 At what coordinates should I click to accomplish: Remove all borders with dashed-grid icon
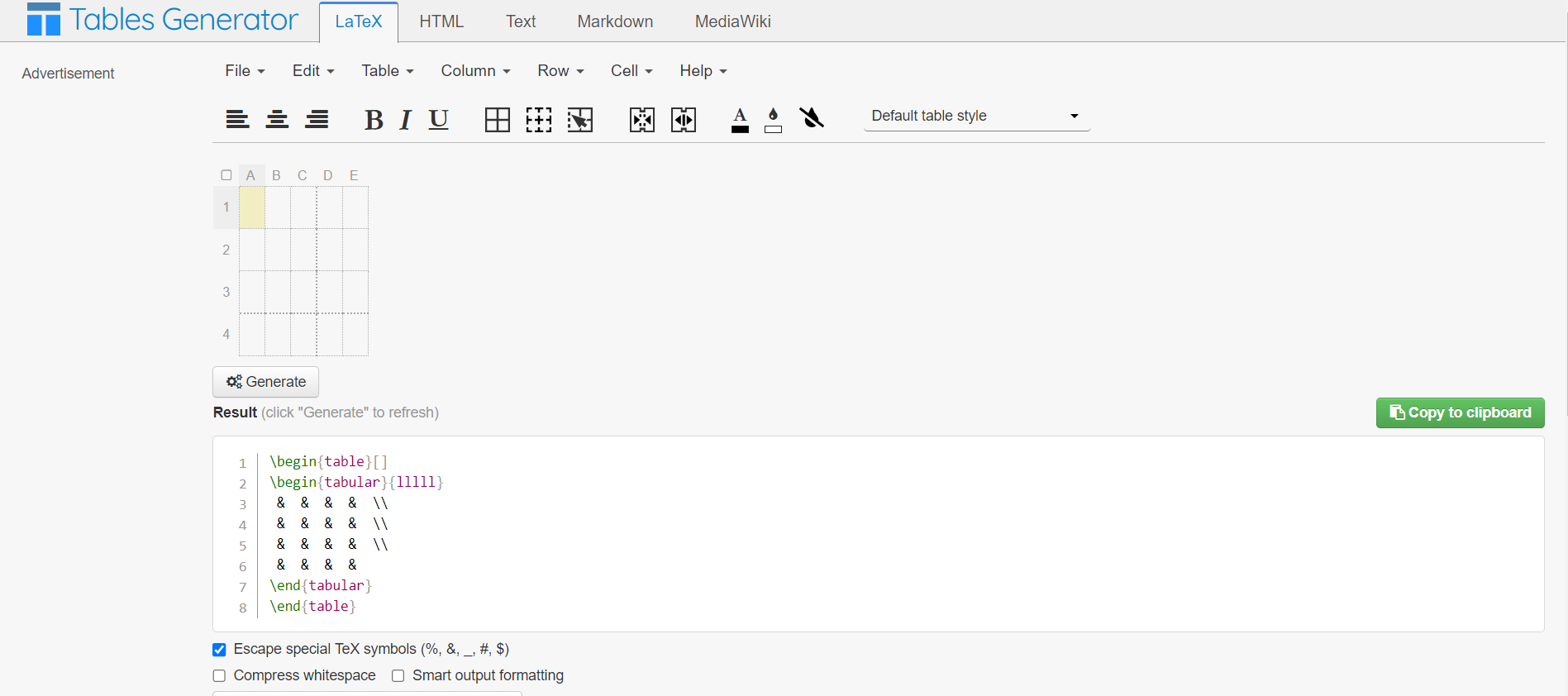coord(538,120)
